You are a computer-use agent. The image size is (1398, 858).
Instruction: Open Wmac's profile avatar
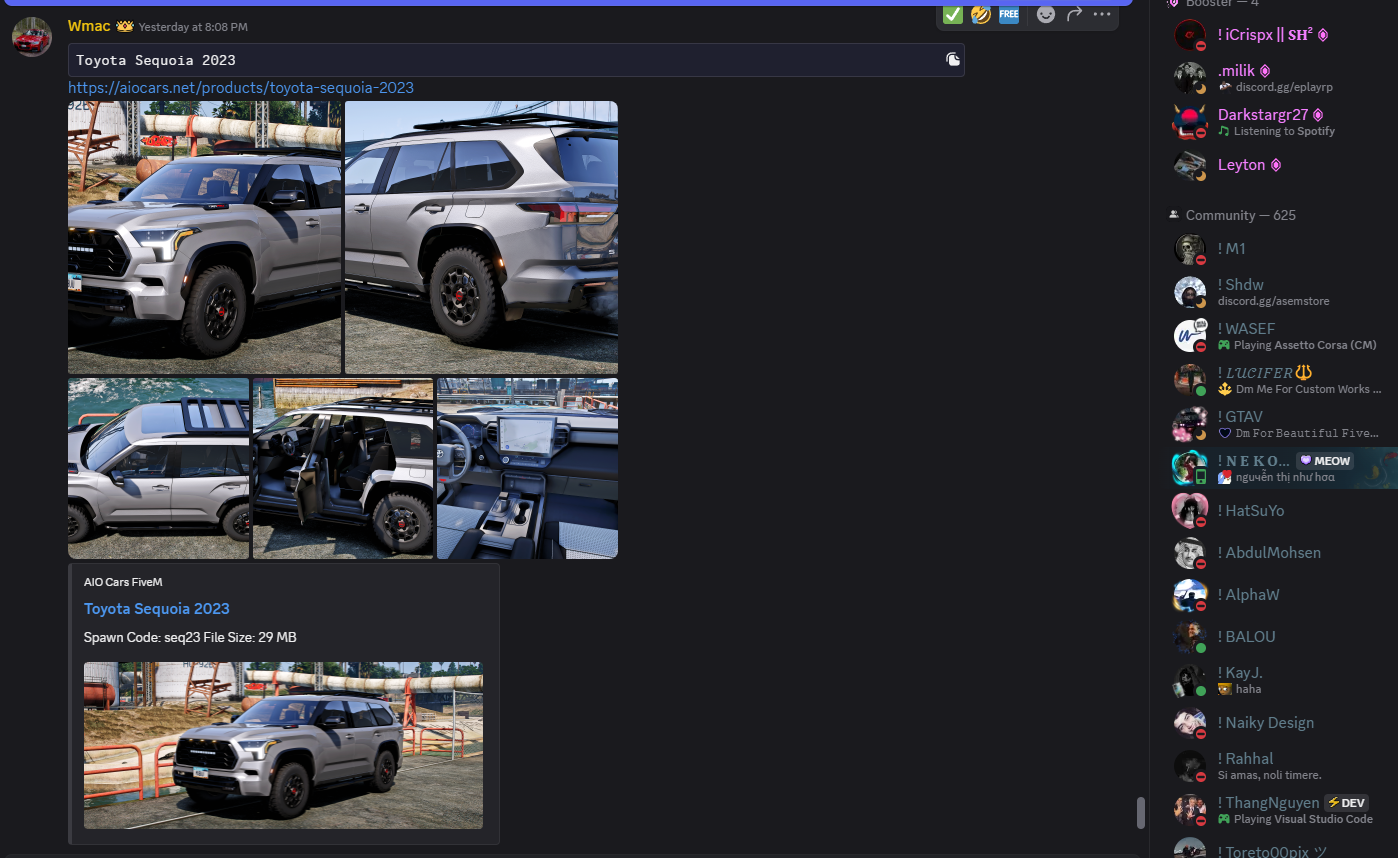(32, 36)
